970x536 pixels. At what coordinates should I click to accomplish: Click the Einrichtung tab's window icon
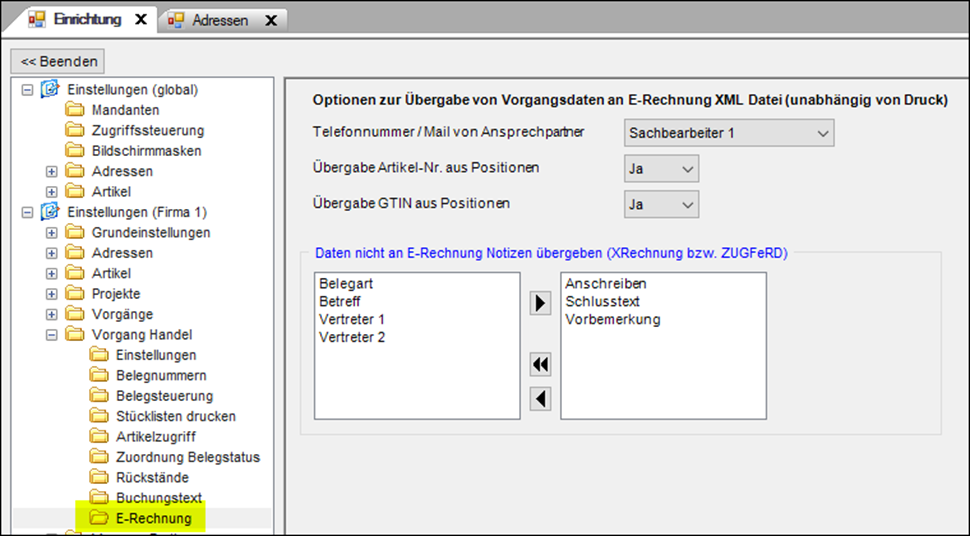pos(37,20)
